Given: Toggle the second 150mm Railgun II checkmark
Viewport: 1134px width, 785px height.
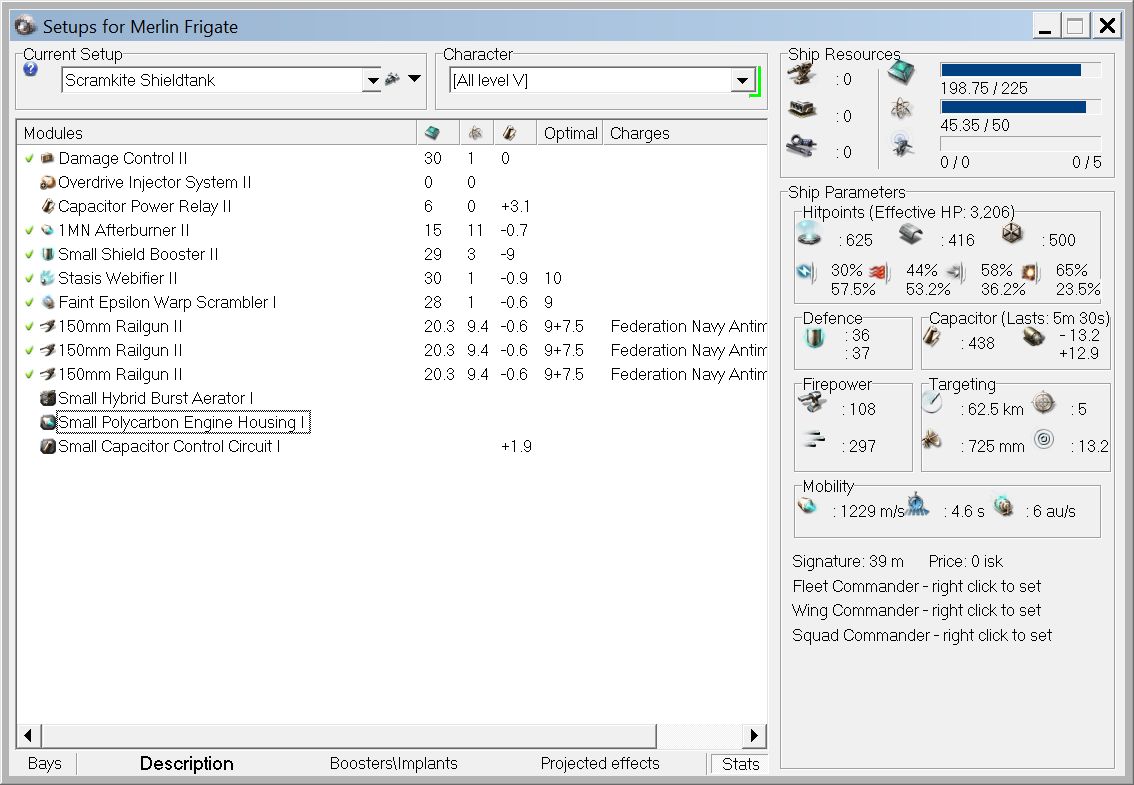Looking at the screenshot, I should tap(29, 350).
